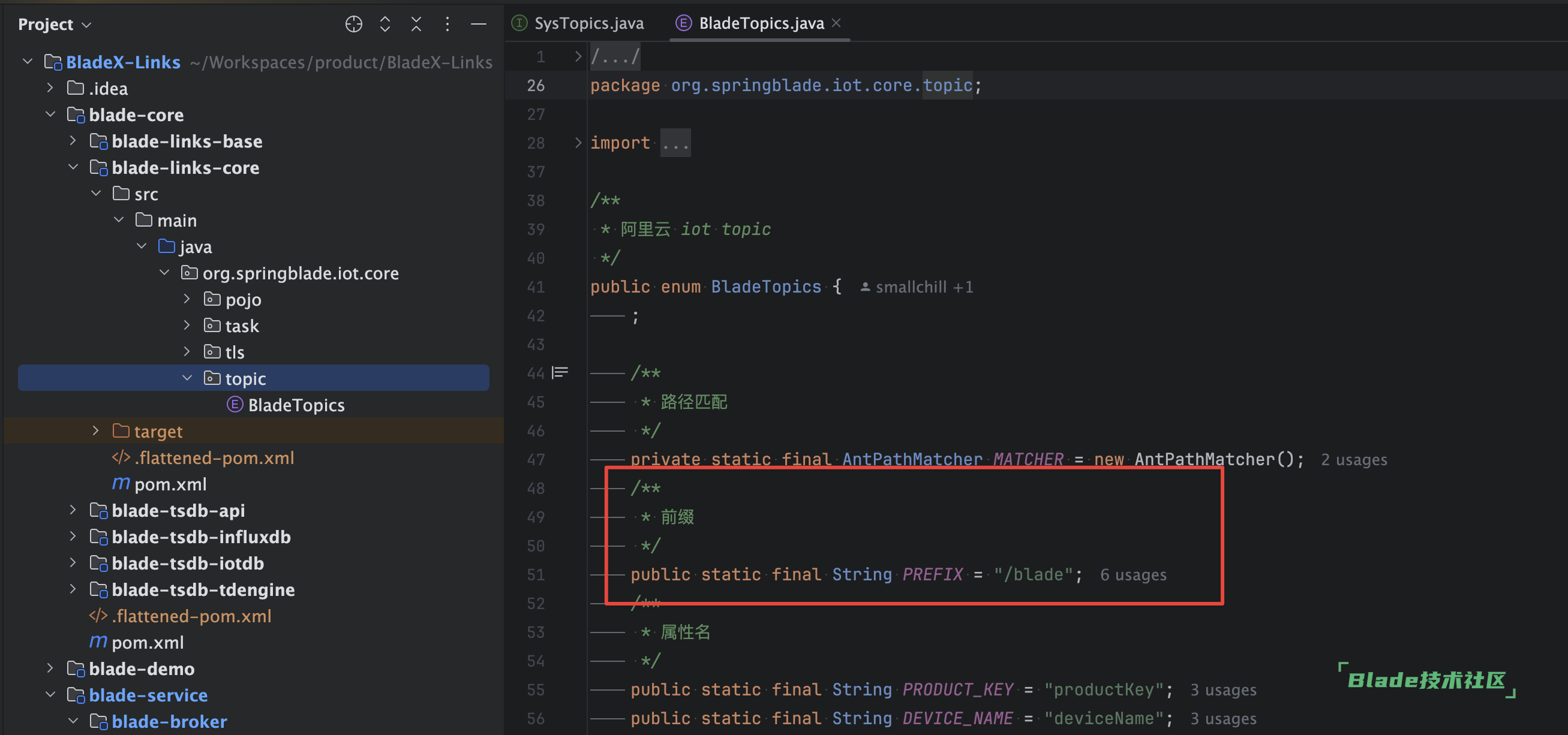Click the rendered doc toggle icon at line 44

pos(560,372)
